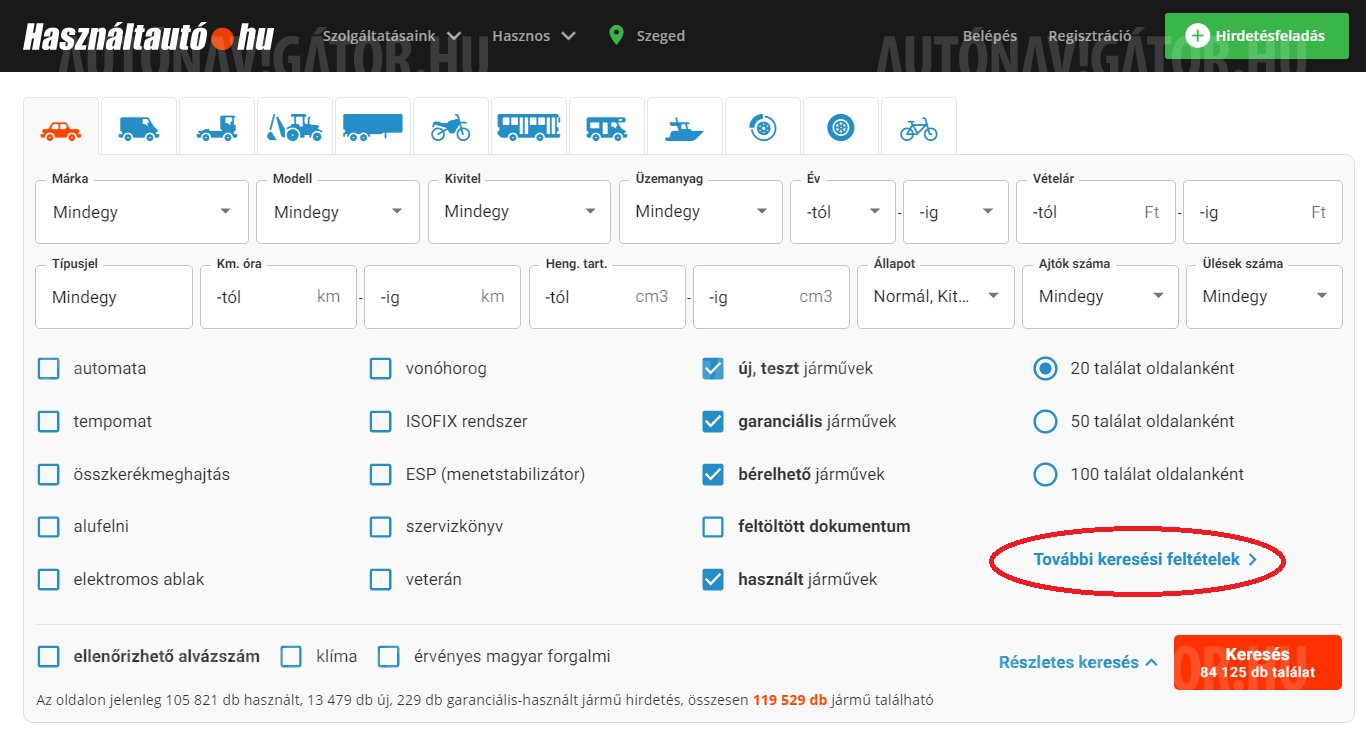Open the boat category tab icon
The image size is (1366, 732).
click(x=684, y=128)
